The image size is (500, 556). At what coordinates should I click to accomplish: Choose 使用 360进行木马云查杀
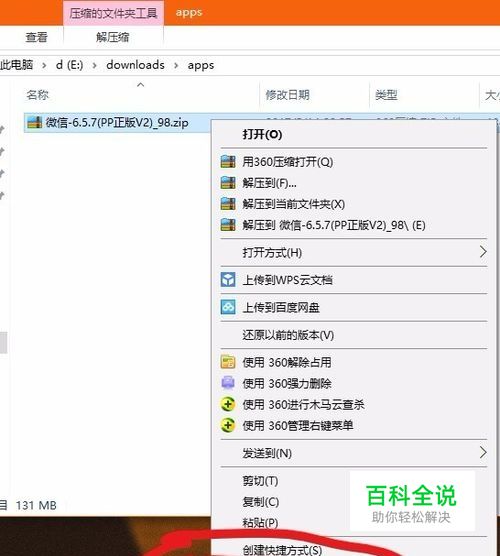click(x=303, y=405)
